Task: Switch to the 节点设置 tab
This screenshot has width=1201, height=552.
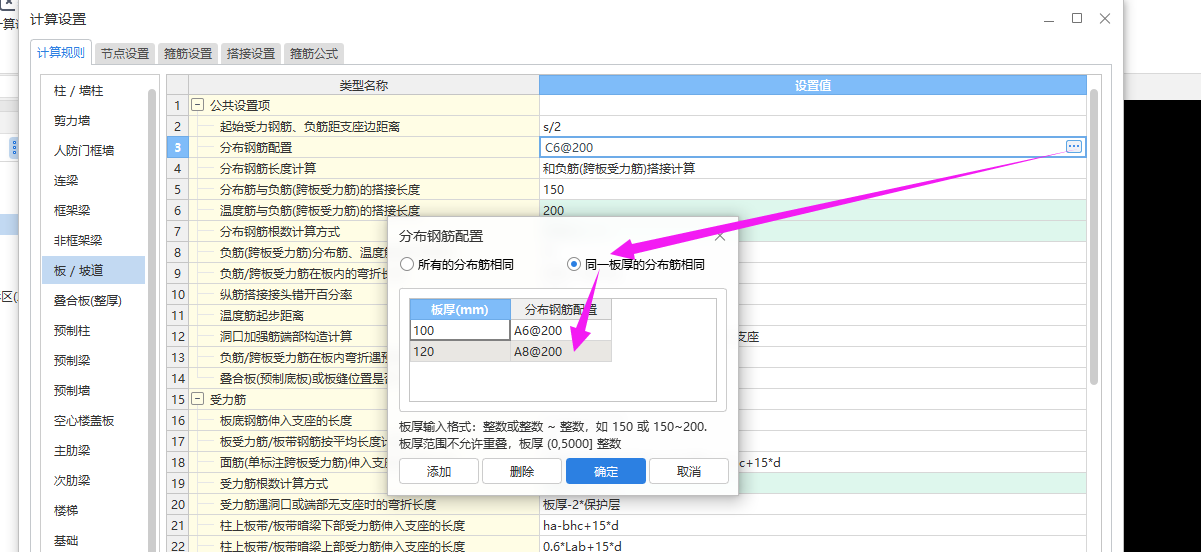Action: (x=125, y=54)
